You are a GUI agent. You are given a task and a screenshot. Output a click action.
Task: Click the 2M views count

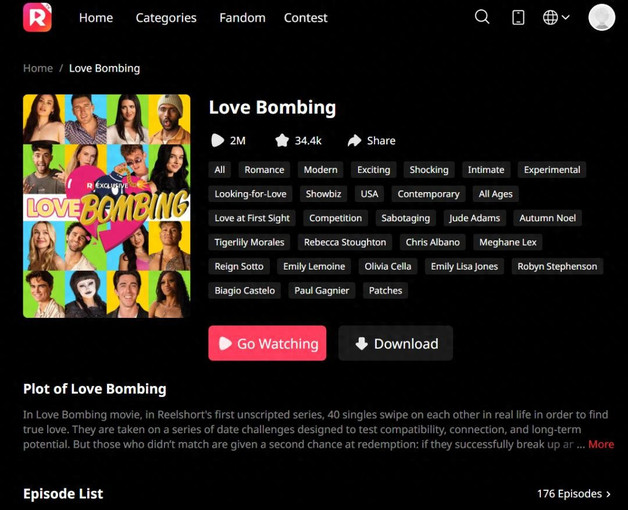[238, 141]
